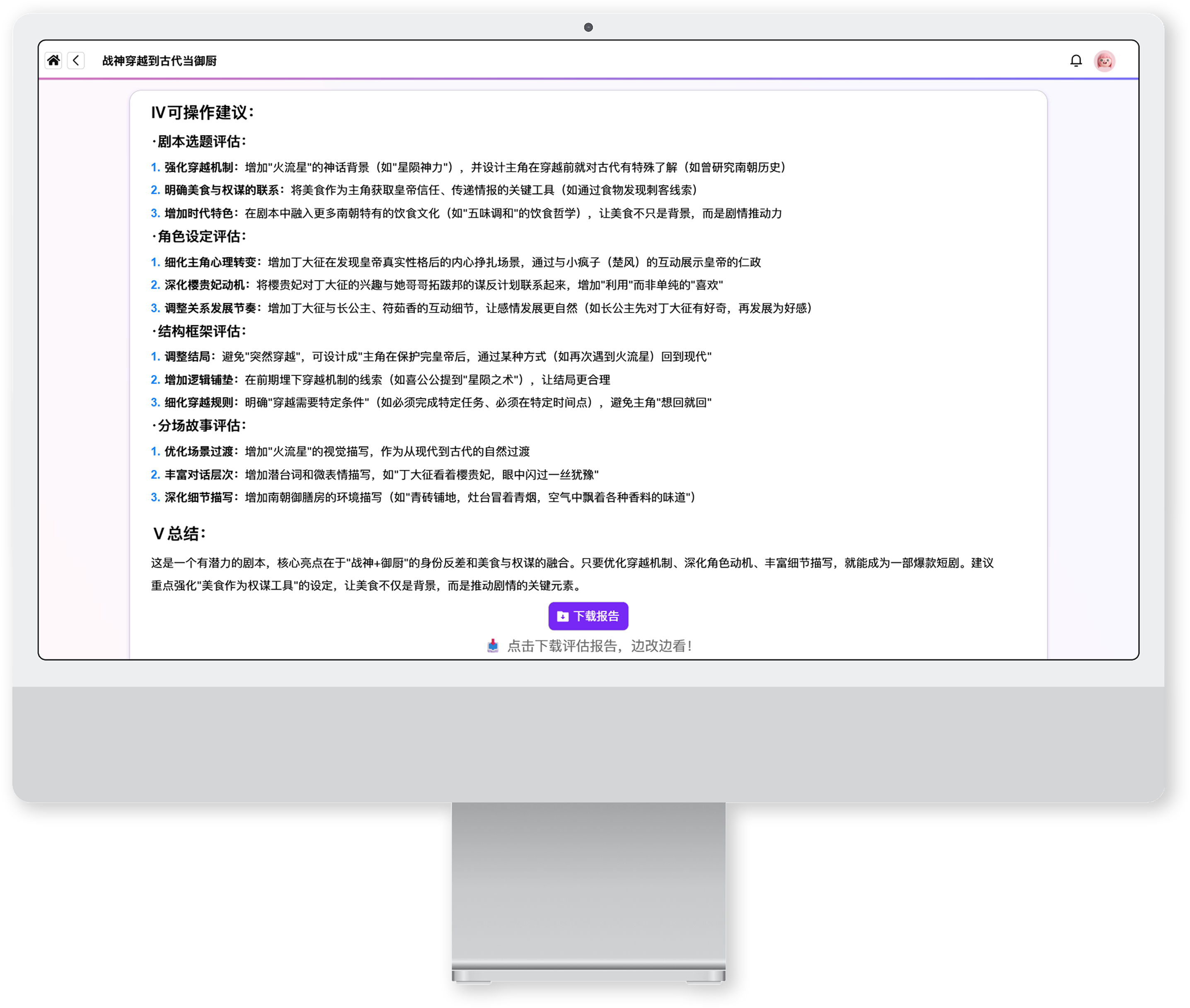The image size is (1190, 1008).
Task: Click the 下载报告 button
Action: pyautogui.click(x=588, y=616)
